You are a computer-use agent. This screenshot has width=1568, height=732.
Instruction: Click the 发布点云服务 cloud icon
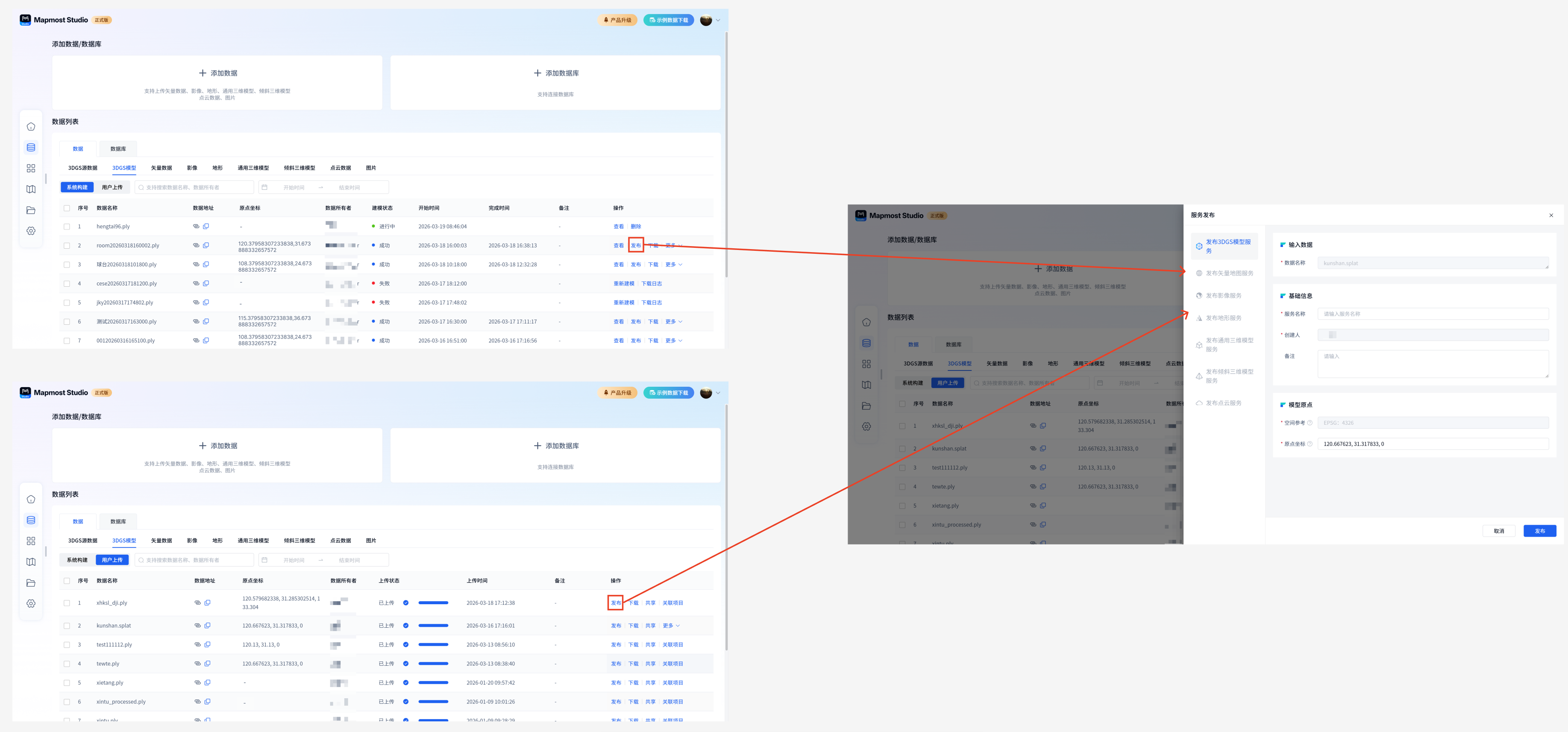pos(1198,403)
